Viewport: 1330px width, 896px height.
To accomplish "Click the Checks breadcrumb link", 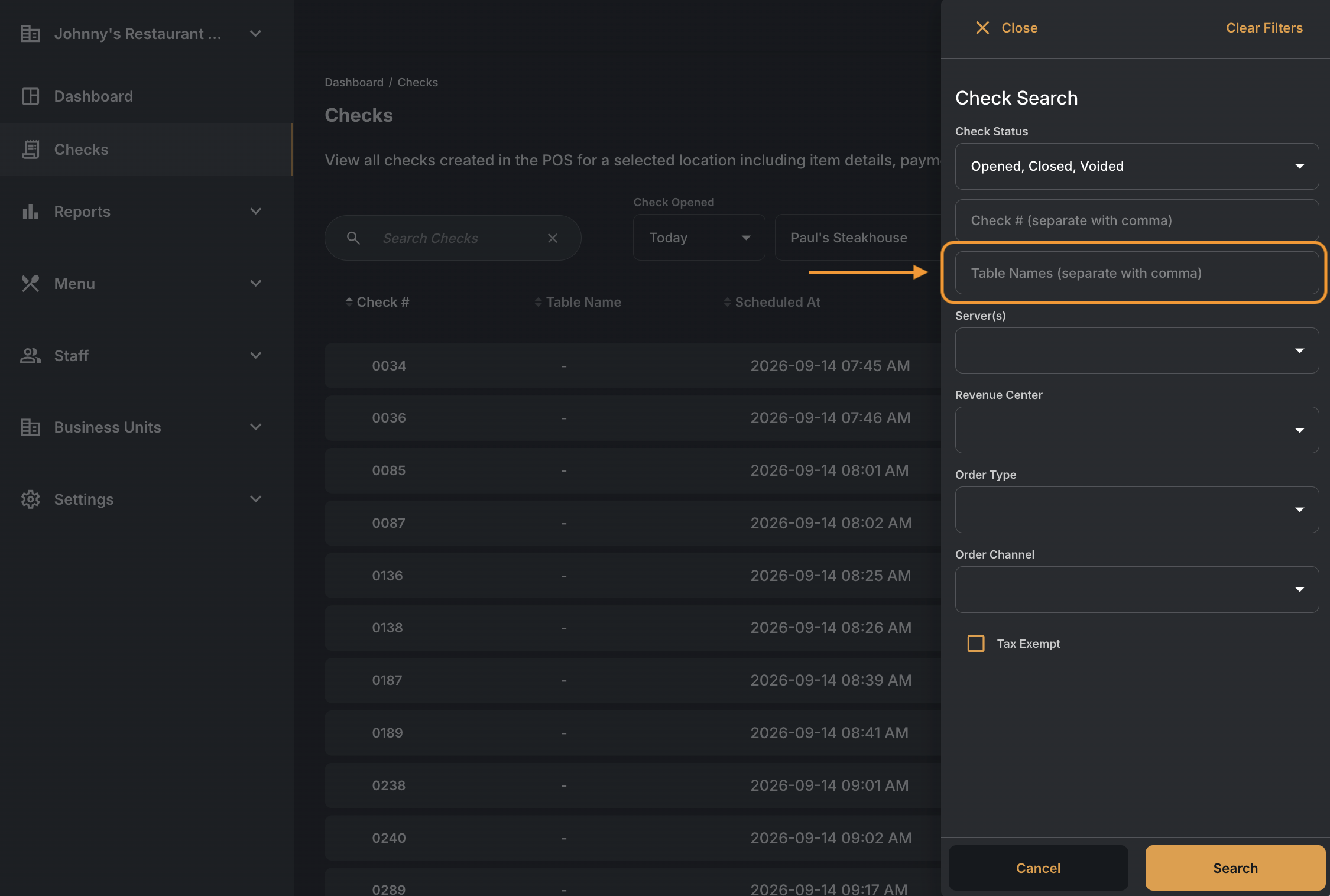I will [418, 82].
